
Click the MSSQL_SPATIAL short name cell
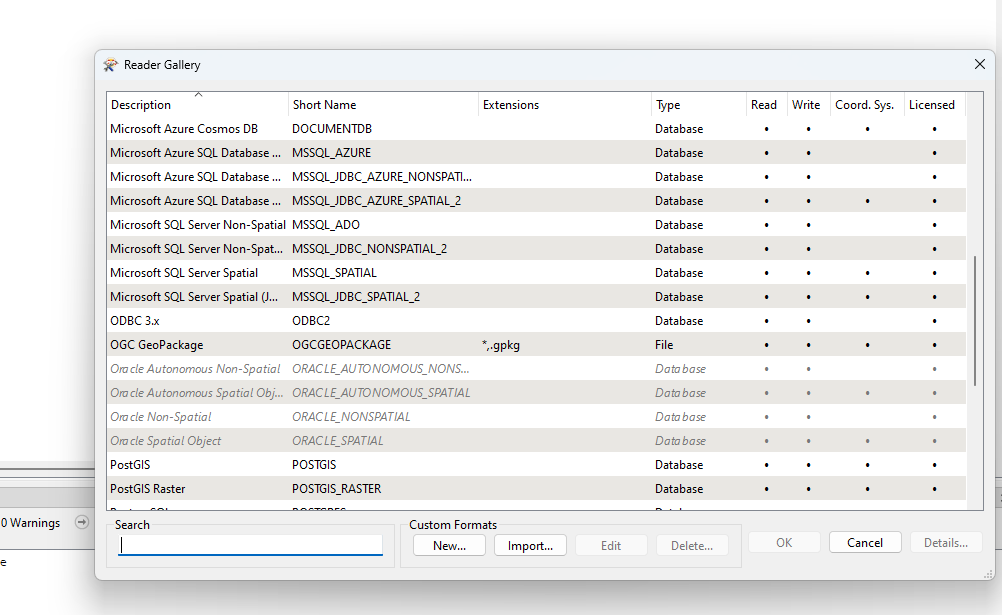tap(334, 272)
